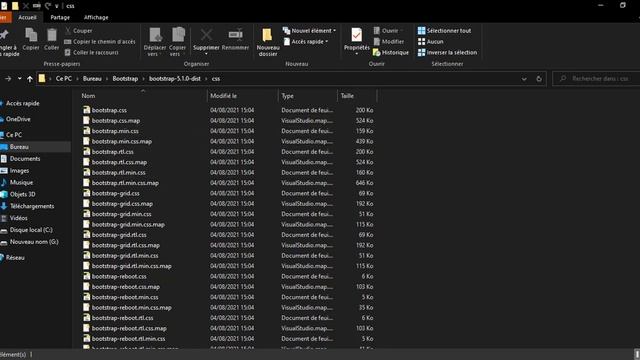The height and width of the screenshot is (360, 640).
Task: Open the Déplacer vers menu
Action: [155, 42]
